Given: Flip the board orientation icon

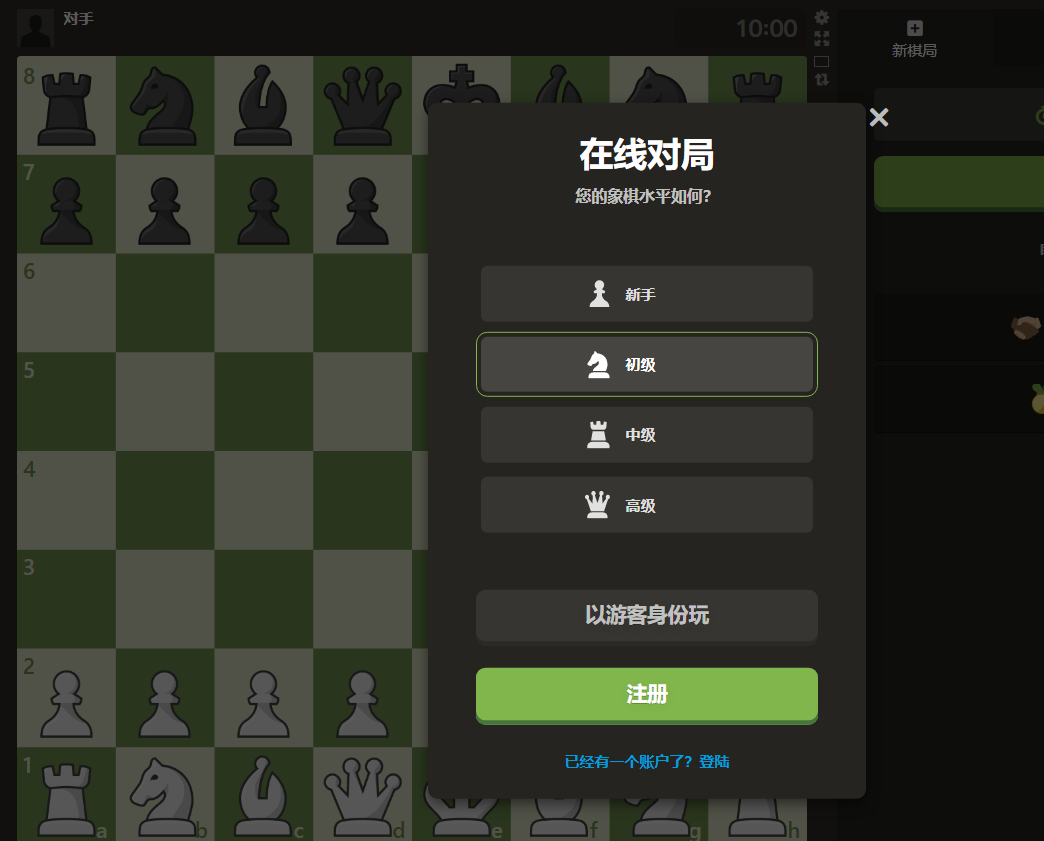Looking at the screenshot, I should point(822,79).
